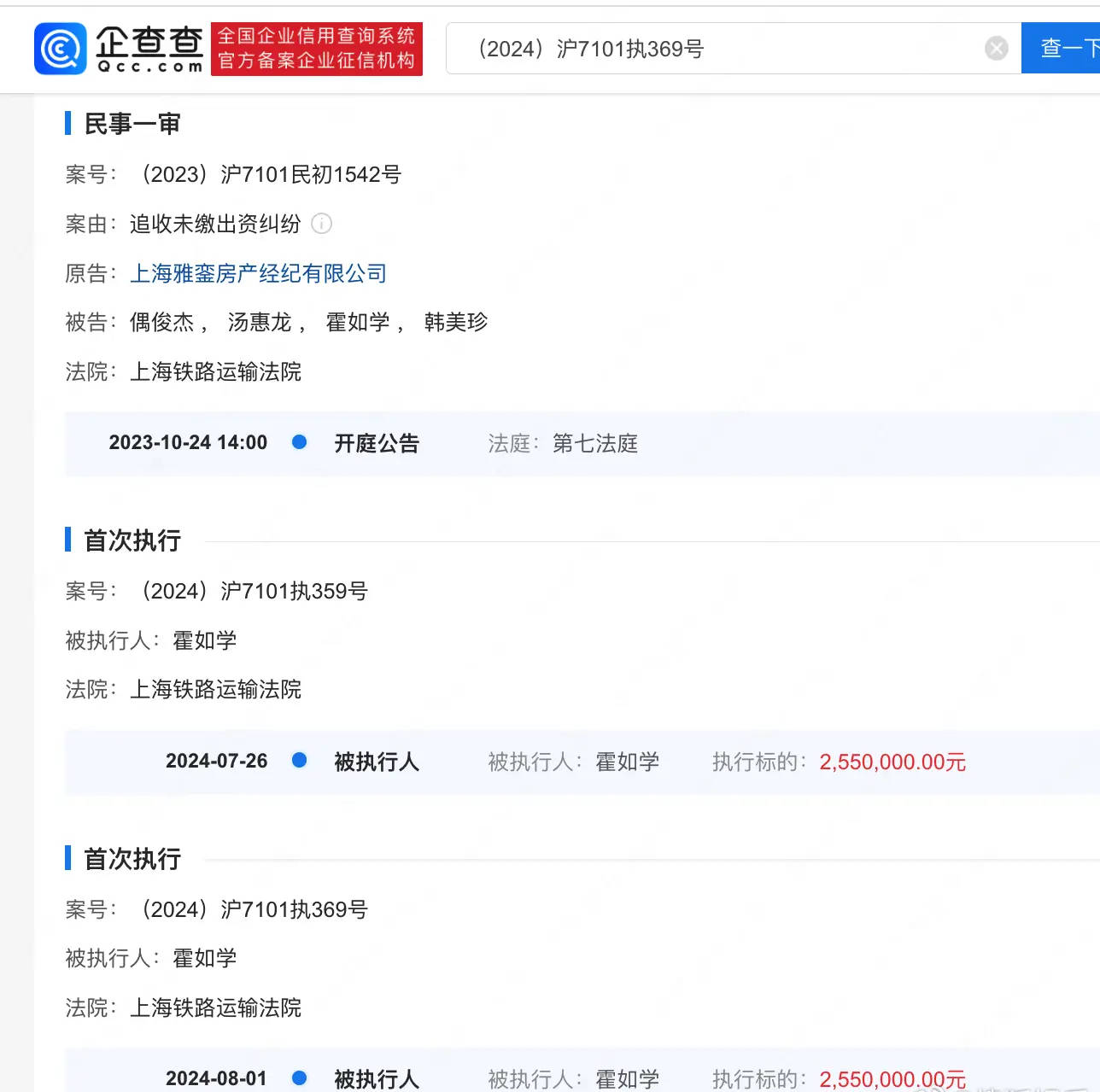The height and width of the screenshot is (1092, 1100).
Task: Click court name 上海铁路运输法院
Action: 216,372
